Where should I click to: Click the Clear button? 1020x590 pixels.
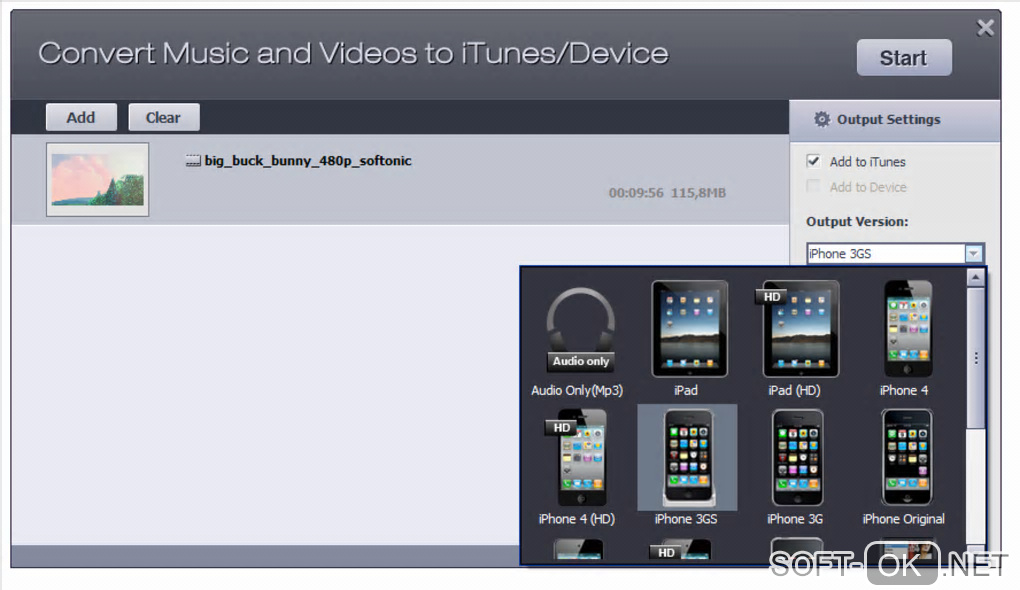pos(164,118)
